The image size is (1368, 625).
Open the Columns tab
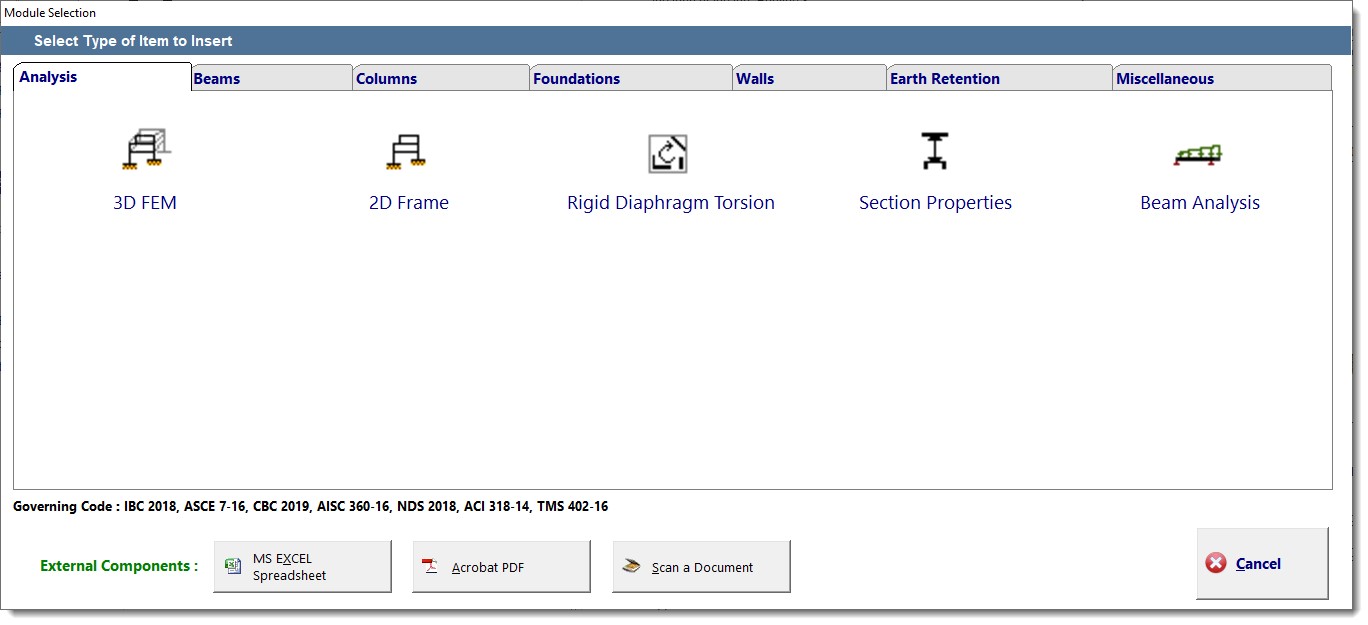(387, 78)
